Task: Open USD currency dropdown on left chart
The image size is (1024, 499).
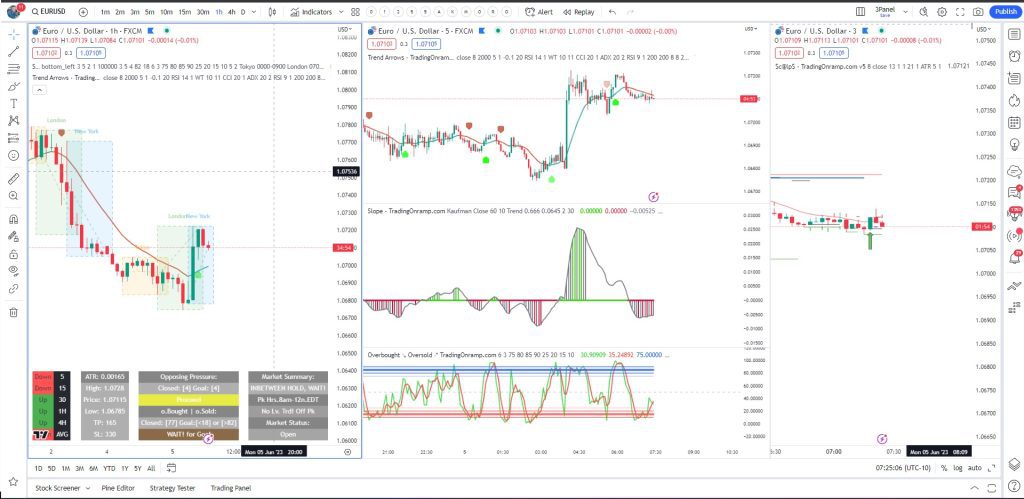Action: tap(345, 32)
